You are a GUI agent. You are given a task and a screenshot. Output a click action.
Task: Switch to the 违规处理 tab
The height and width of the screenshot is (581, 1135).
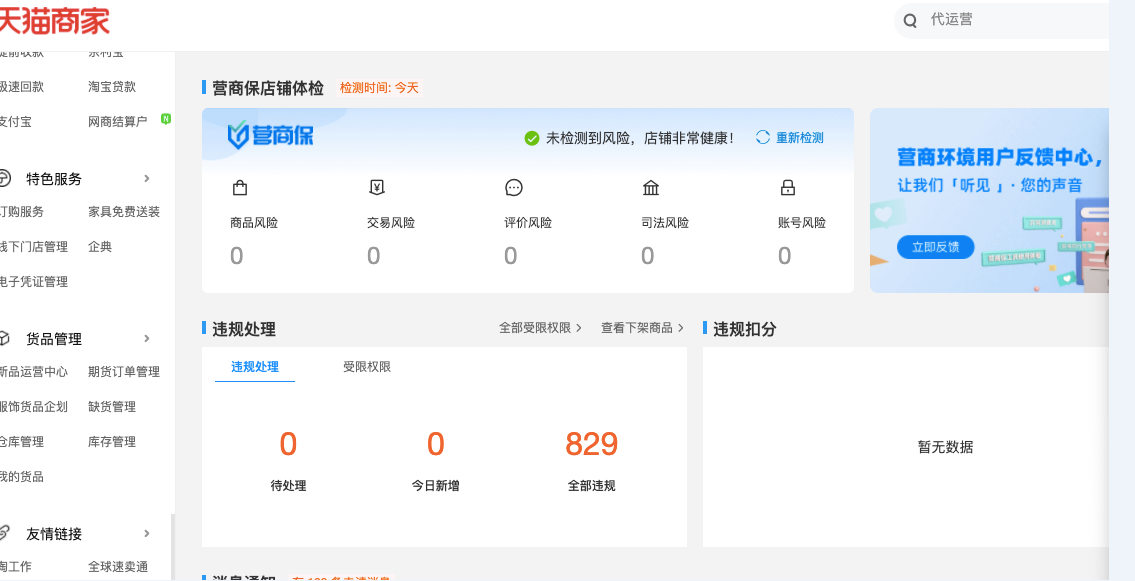[255, 367]
